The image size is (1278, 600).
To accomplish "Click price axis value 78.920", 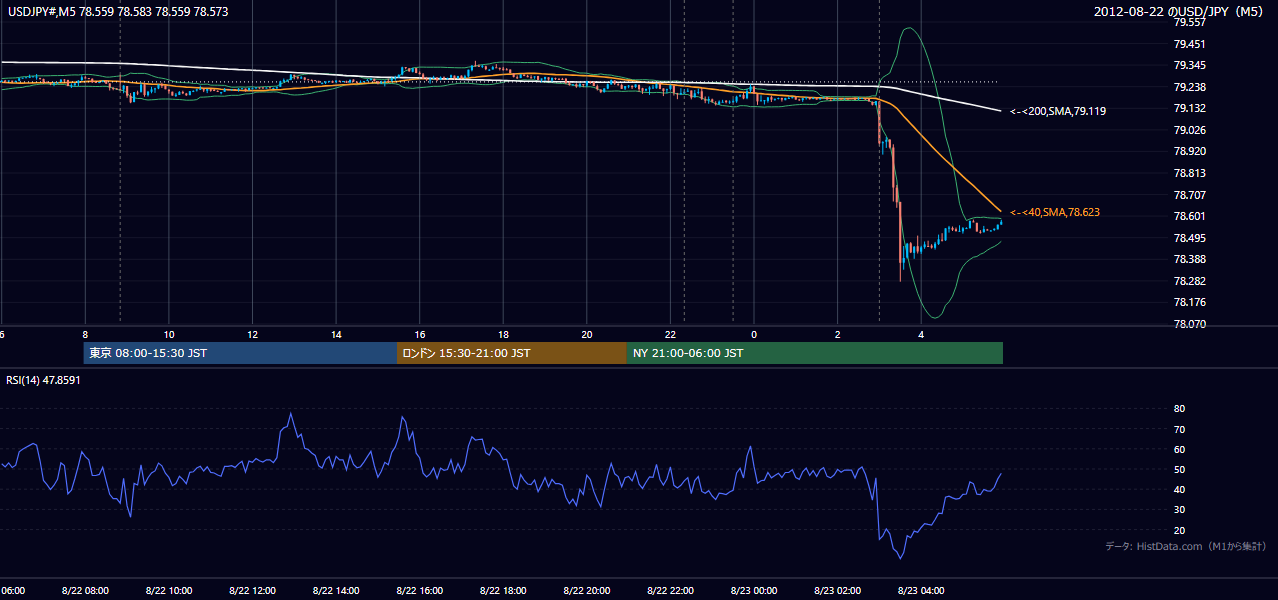I will [x=1189, y=151].
